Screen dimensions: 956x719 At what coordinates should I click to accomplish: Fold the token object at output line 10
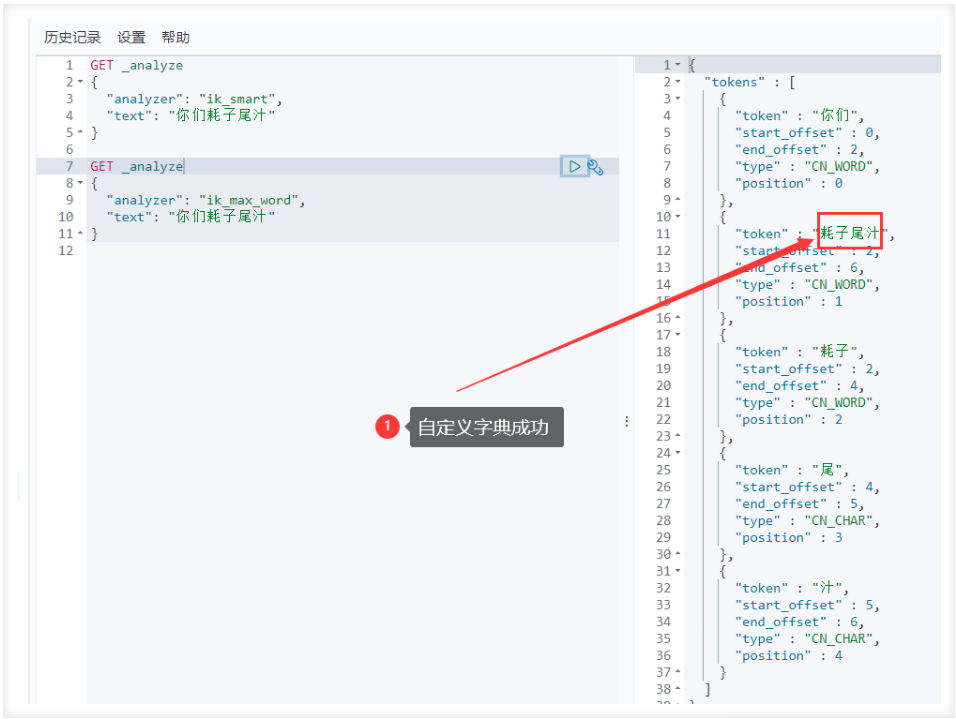678,217
